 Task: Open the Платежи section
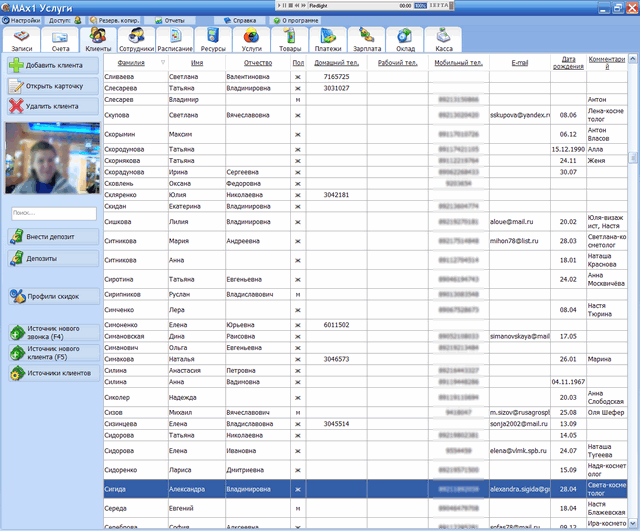pos(328,40)
